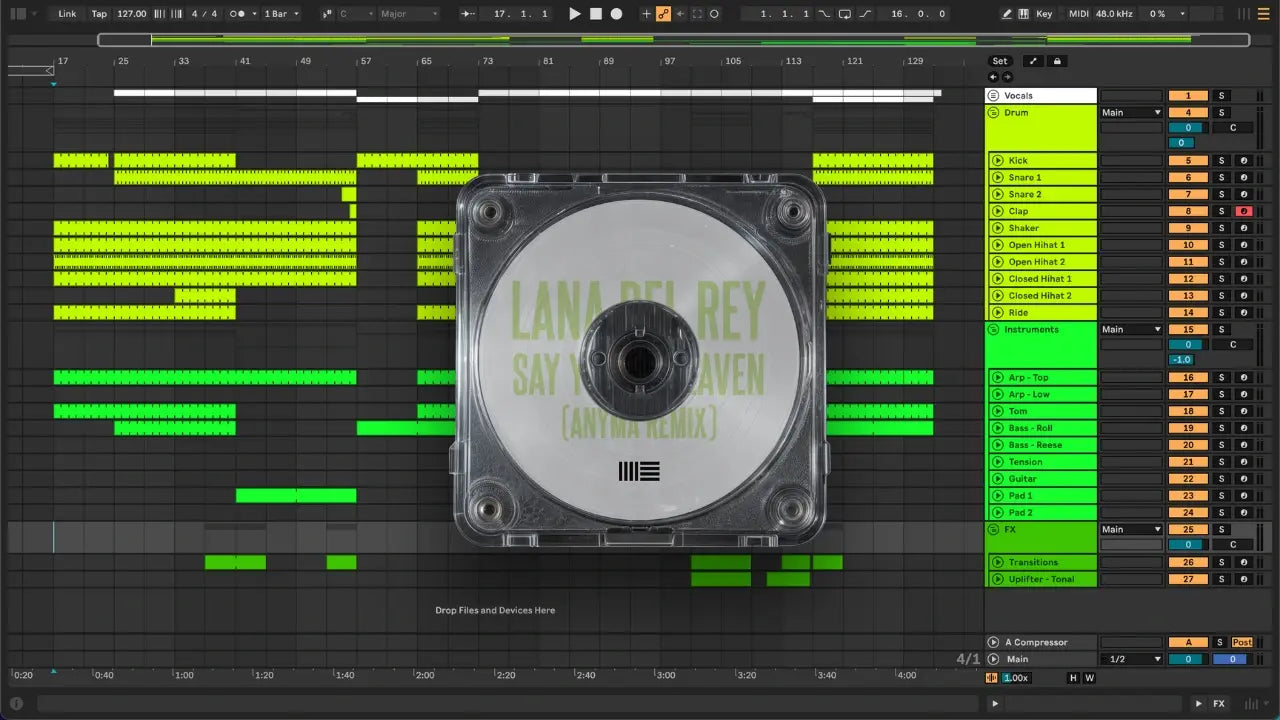Click the Tap tempo button
Image resolution: width=1280 pixels, height=720 pixels.
coord(99,14)
